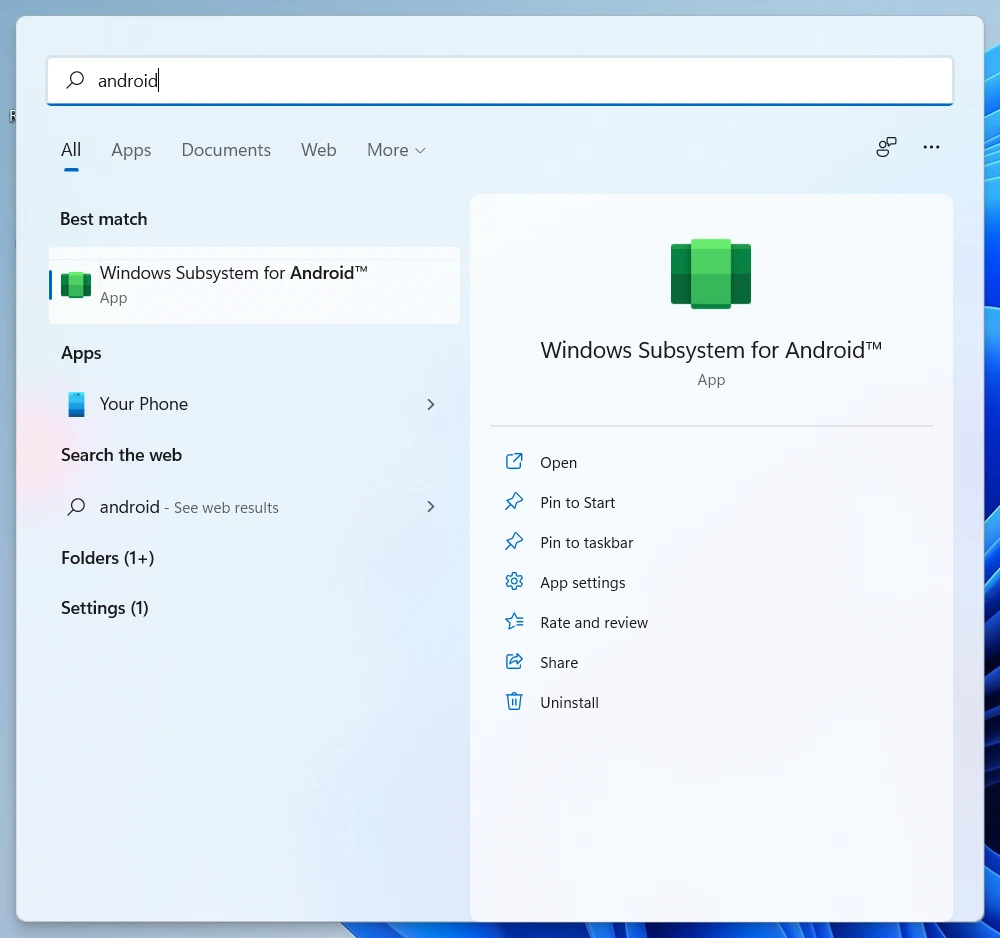Open the Your Phone app result

(x=254, y=404)
